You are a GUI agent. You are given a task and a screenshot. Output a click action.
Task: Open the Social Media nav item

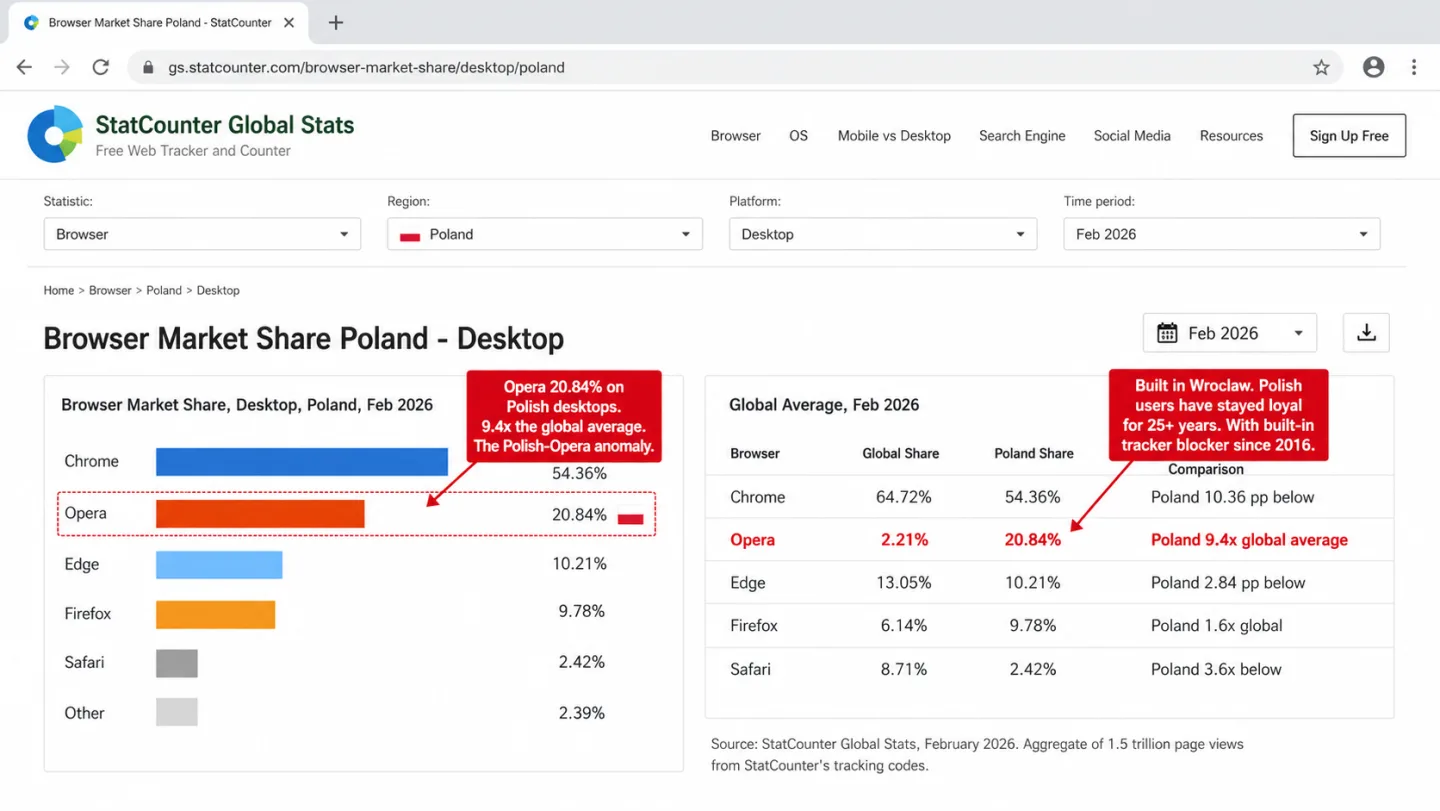pyautogui.click(x=1132, y=136)
